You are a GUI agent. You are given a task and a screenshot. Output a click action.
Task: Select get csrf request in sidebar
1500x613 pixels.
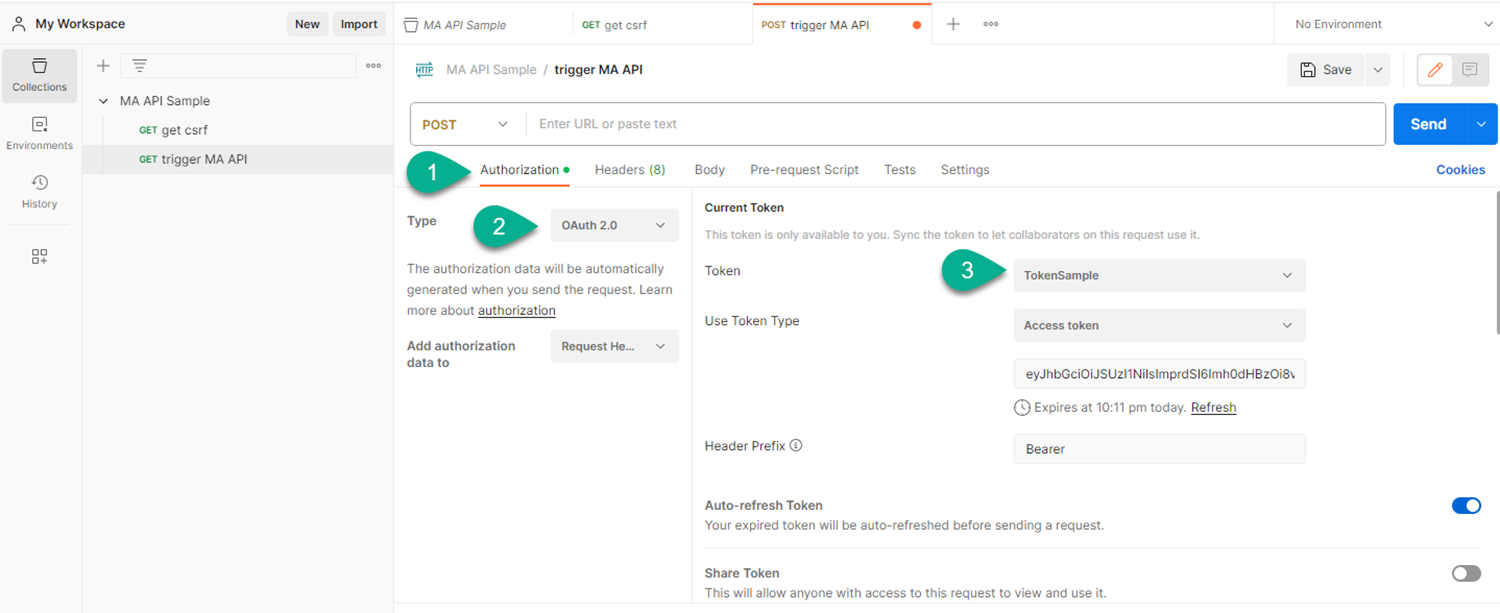[238, 130]
